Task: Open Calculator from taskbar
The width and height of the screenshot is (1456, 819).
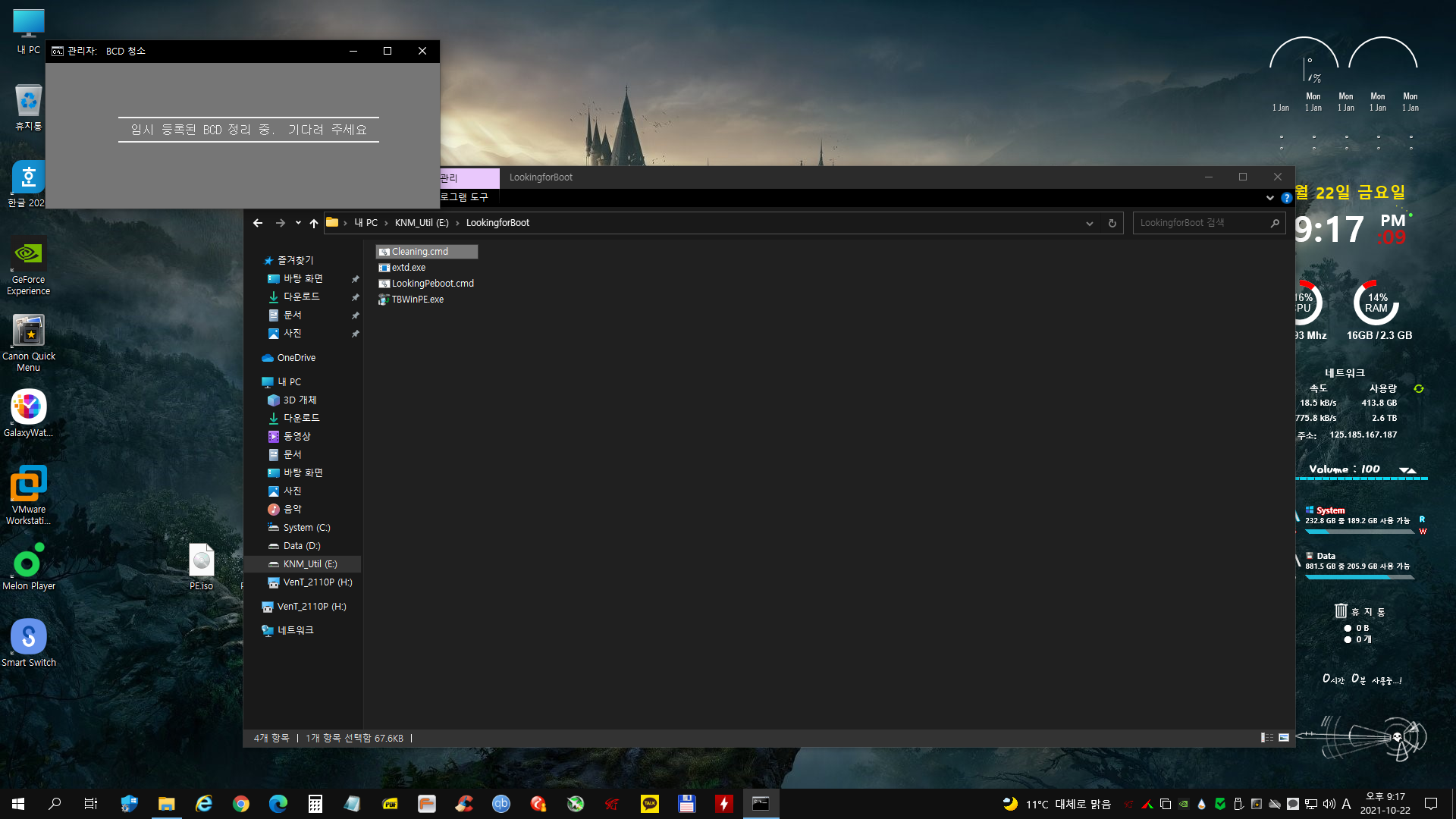Action: pyautogui.click(x=315, y=804)
